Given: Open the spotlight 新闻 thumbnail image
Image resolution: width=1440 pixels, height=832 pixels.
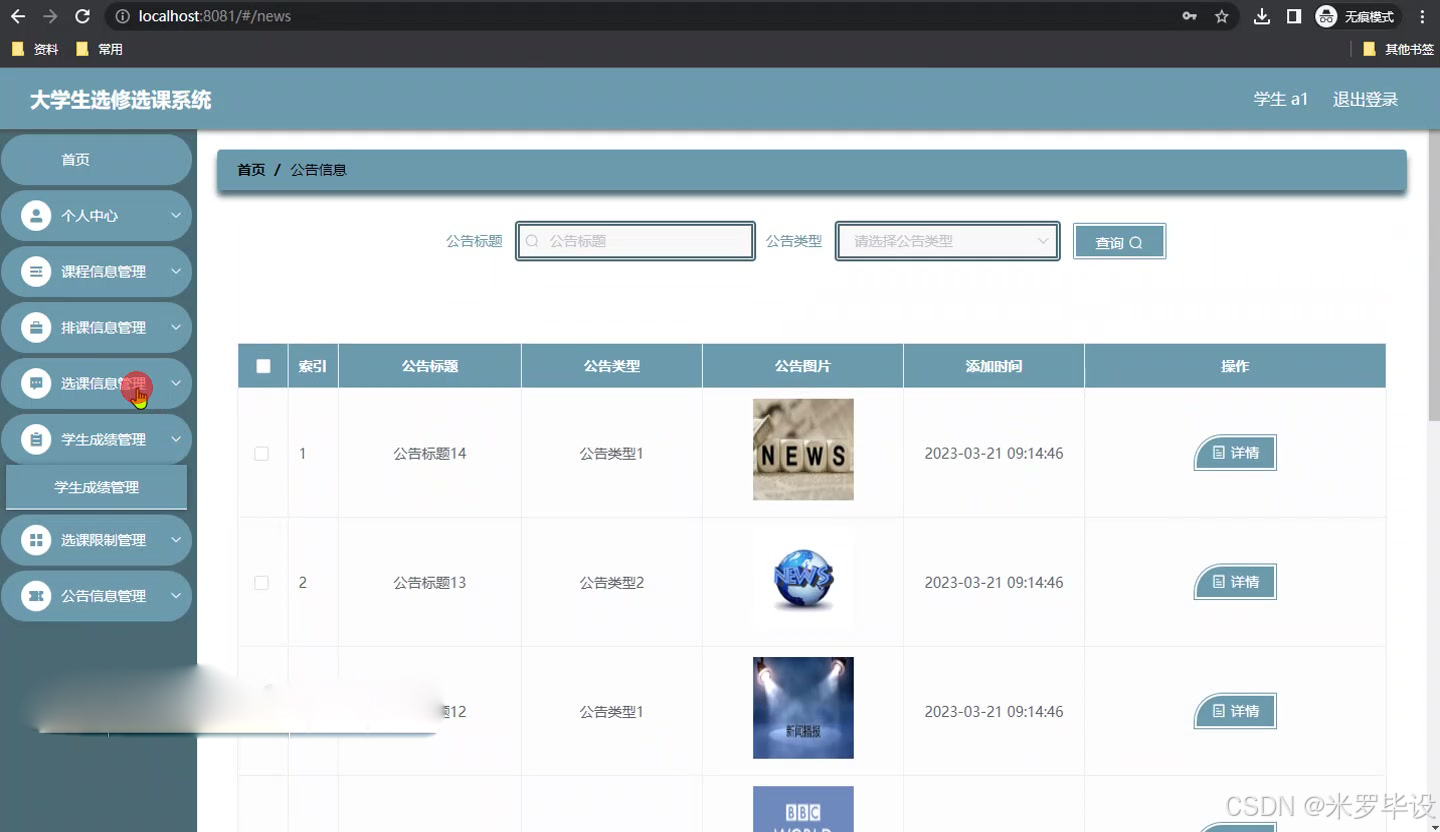Looking at the screenshot, I should 803,708.
